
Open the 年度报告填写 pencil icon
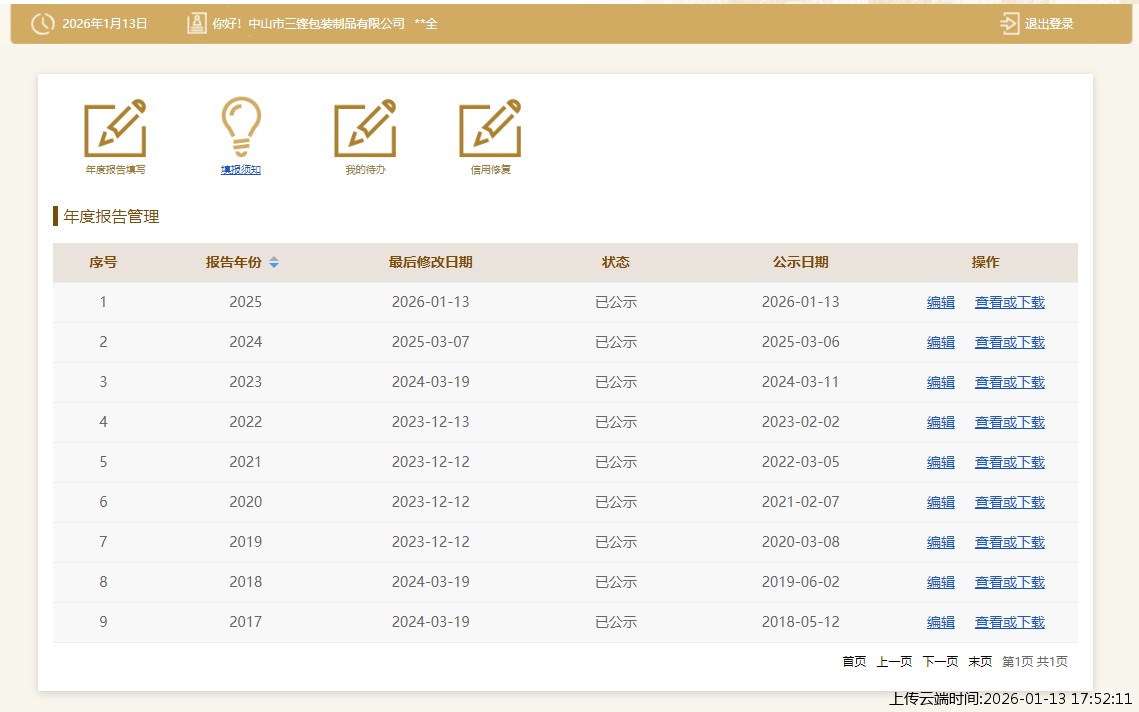115,129
